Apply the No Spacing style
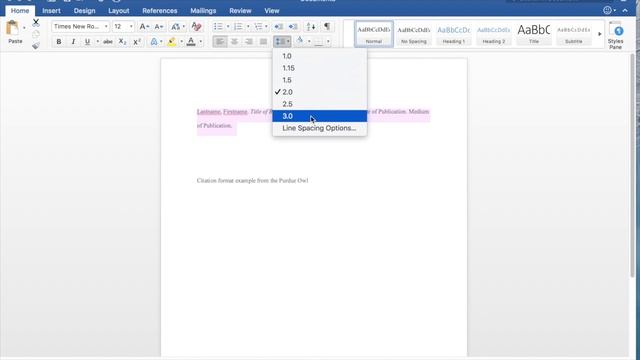Viewport: 640px width, 360px height. coord(413,34)
